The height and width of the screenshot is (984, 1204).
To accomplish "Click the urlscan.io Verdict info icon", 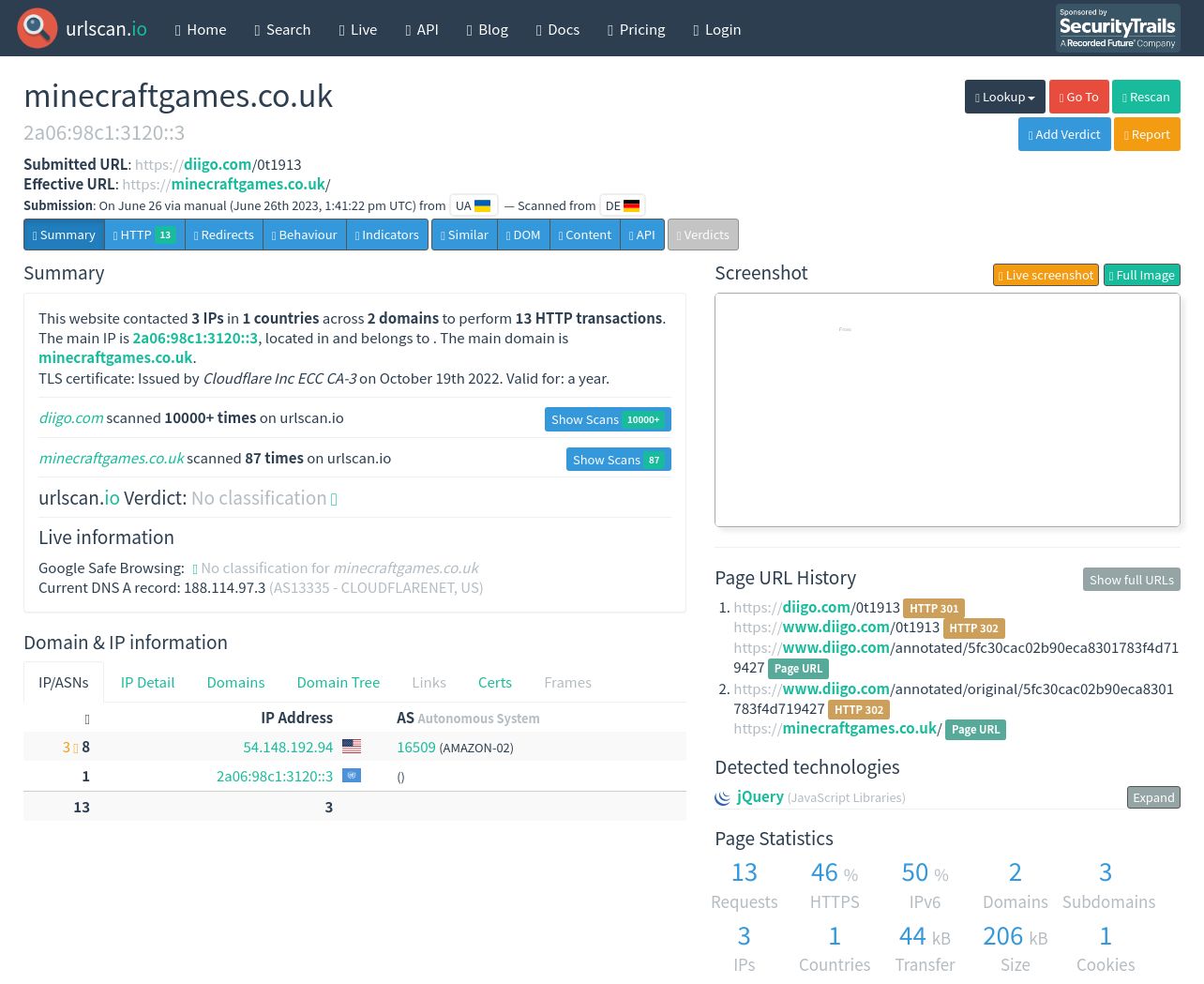I will click(x=334, y=499).
